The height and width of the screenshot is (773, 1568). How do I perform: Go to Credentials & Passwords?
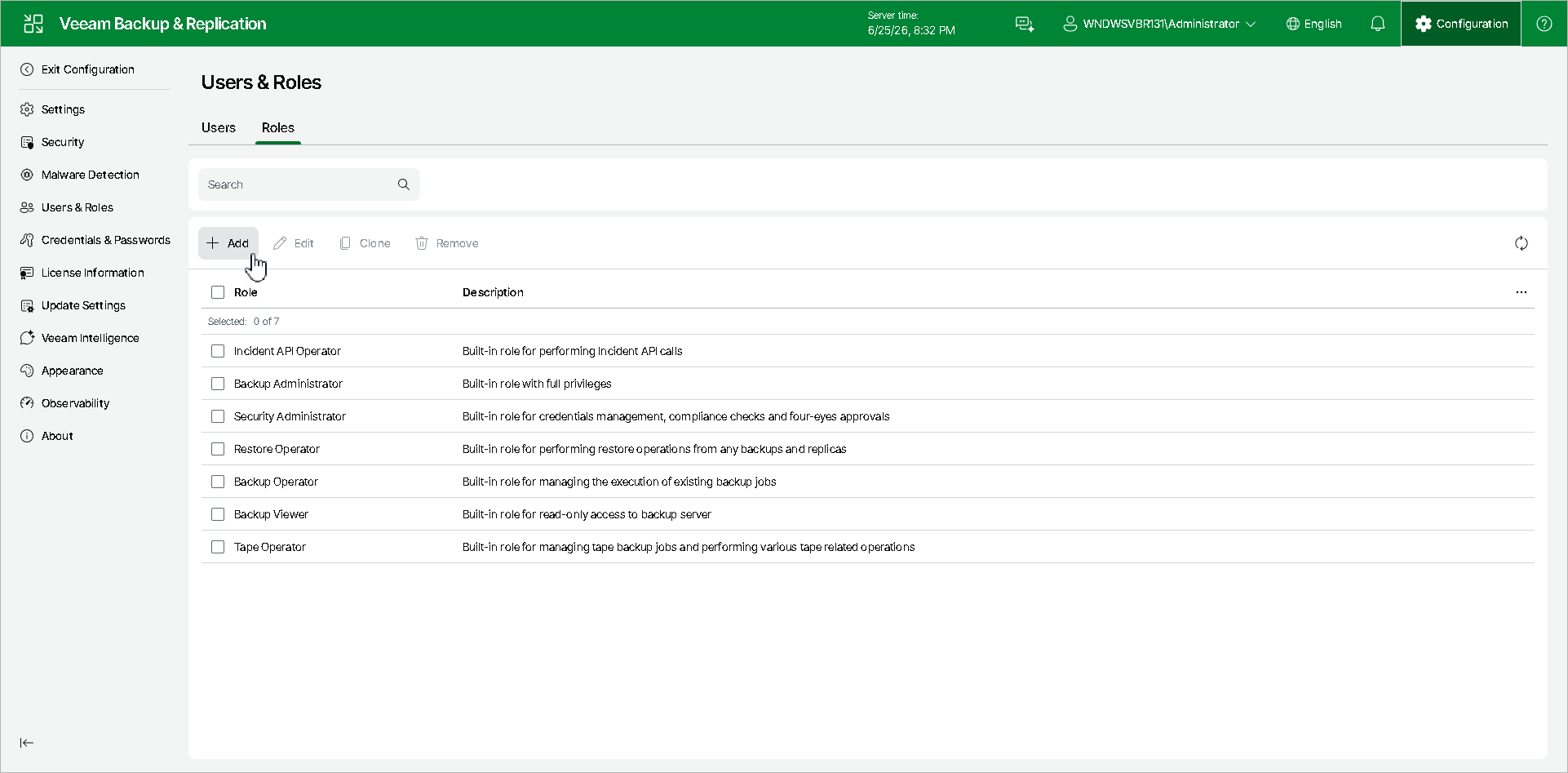[106, 240]
